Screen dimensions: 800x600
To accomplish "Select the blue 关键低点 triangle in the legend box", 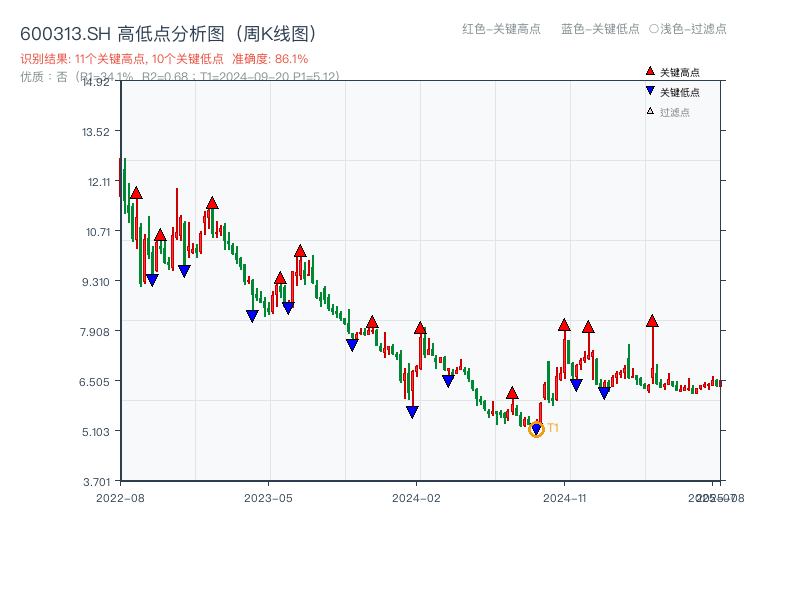I will (x=648, y=90).
